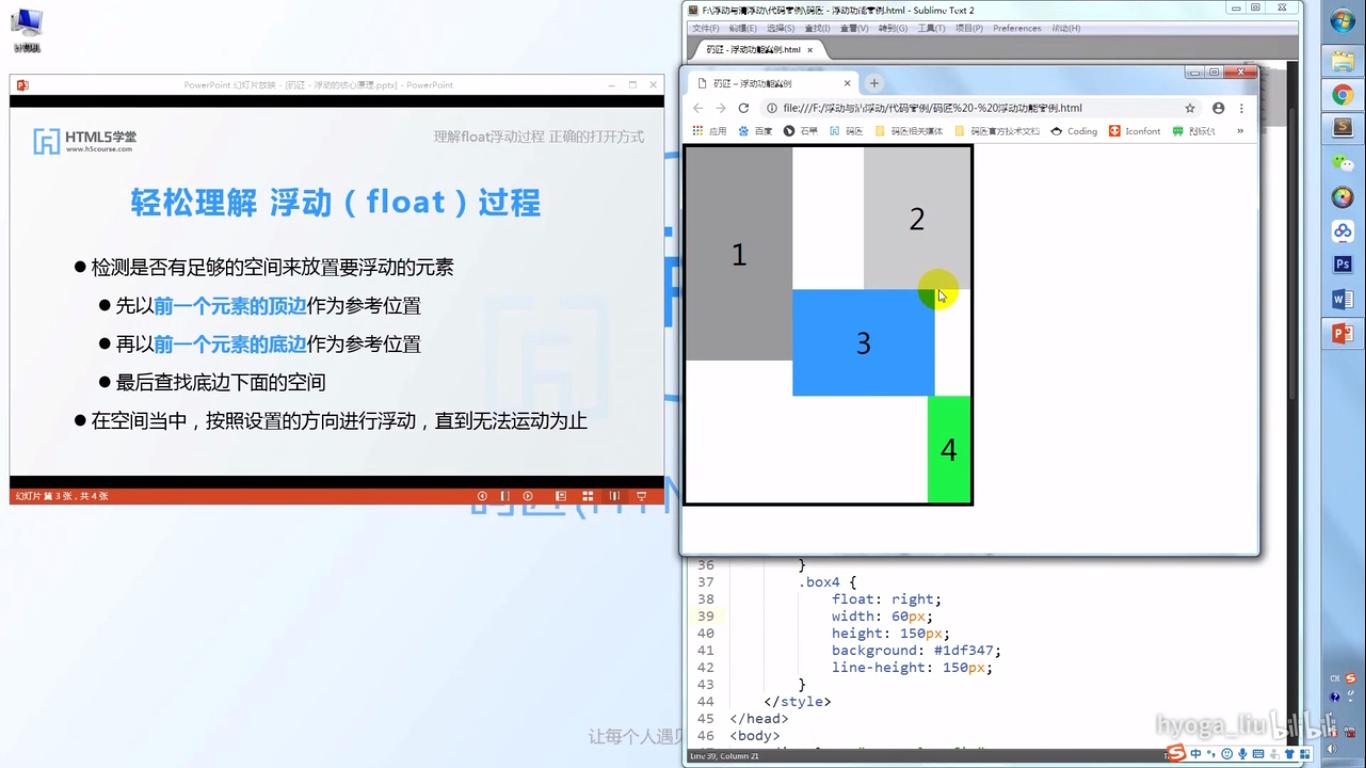Viewport: 1366px width, 768px height.
Task: Click the Chrome address bar URL
Action: coord(932,108)
